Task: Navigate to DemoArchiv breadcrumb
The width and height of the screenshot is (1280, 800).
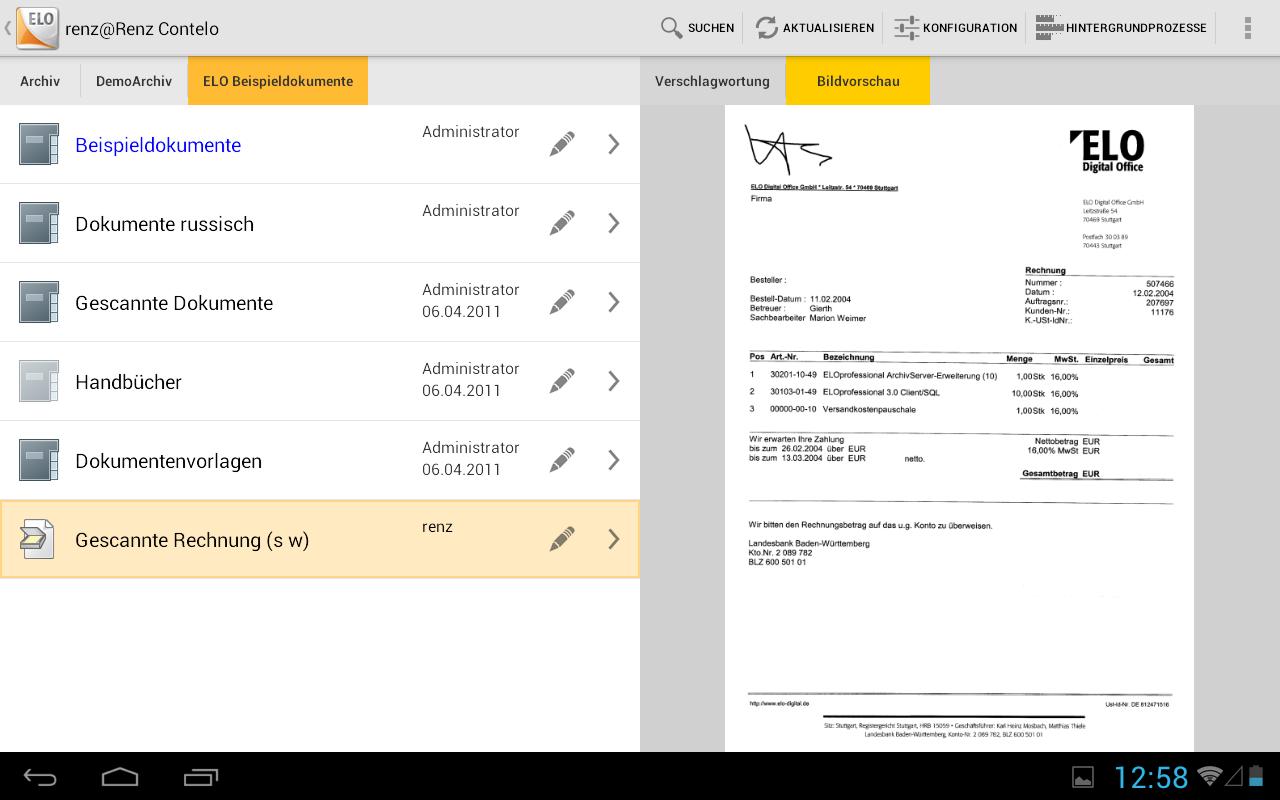Action: (134, 81)
